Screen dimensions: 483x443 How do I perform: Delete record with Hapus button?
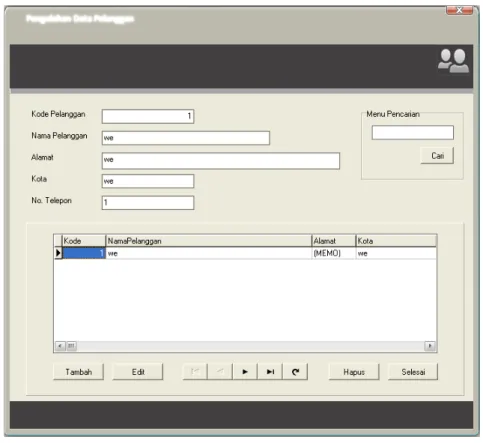(354, 372)
